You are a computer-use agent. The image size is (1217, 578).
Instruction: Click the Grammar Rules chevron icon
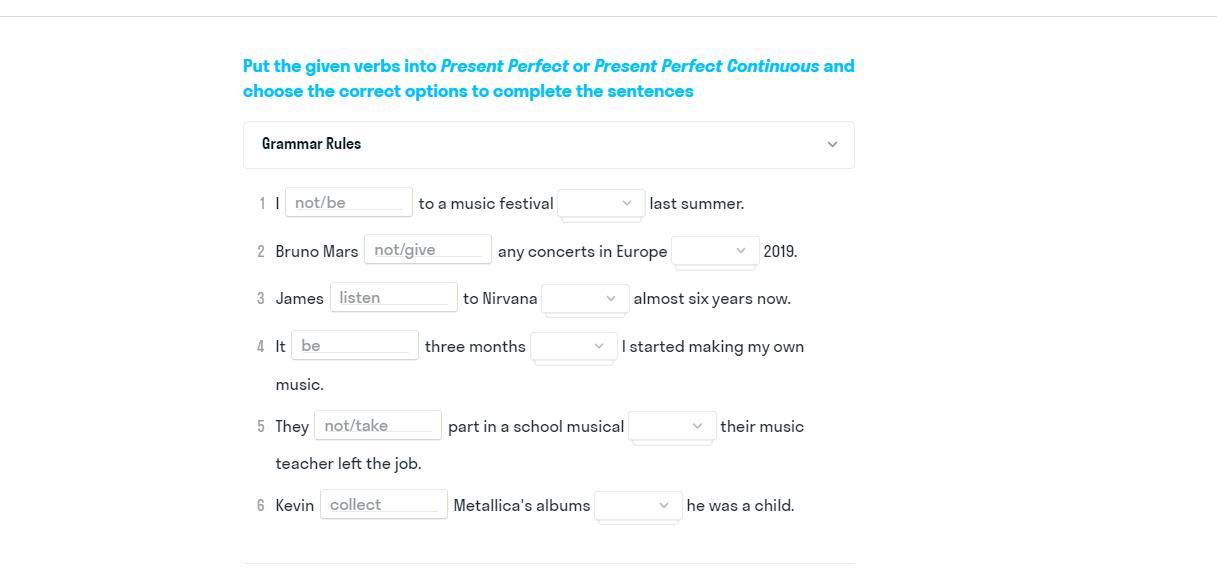tap(832, 145)
